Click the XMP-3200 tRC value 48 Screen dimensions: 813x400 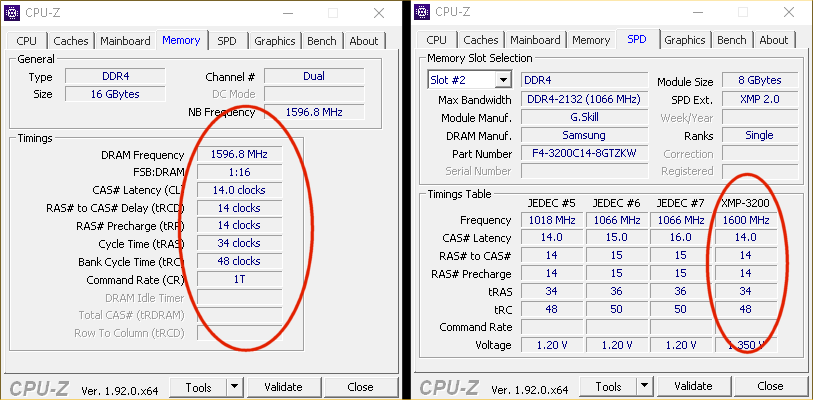[746, 309]
